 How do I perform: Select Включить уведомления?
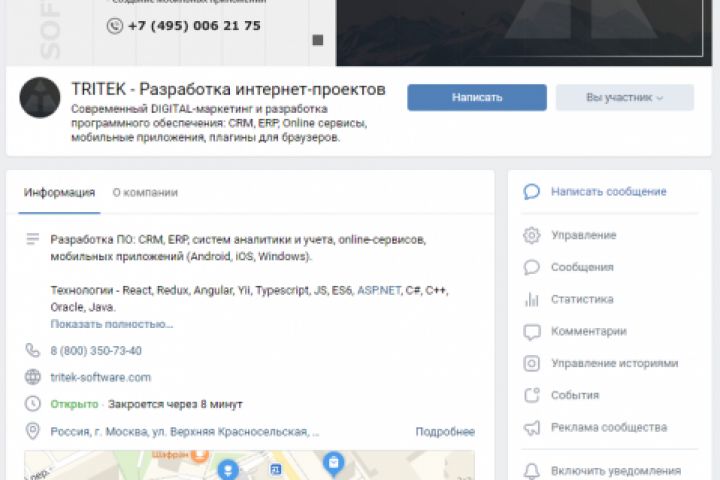pyautogui.click(x=616, y=471)
